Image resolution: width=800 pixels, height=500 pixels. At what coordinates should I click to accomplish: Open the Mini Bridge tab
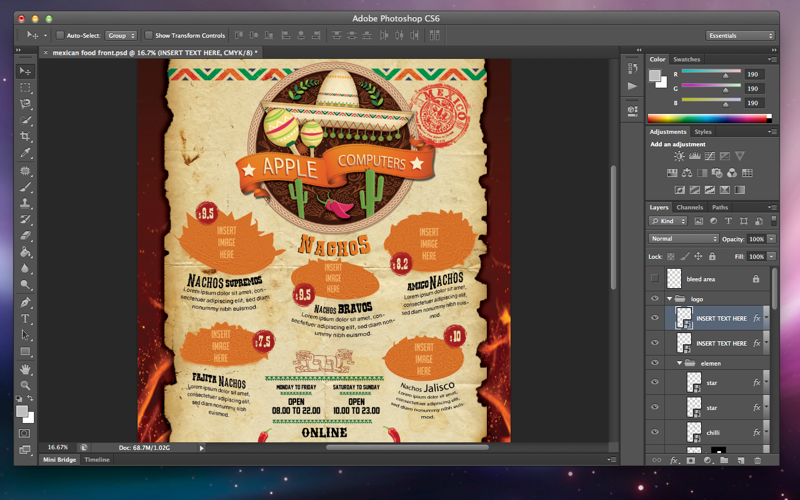coord(59,459)
